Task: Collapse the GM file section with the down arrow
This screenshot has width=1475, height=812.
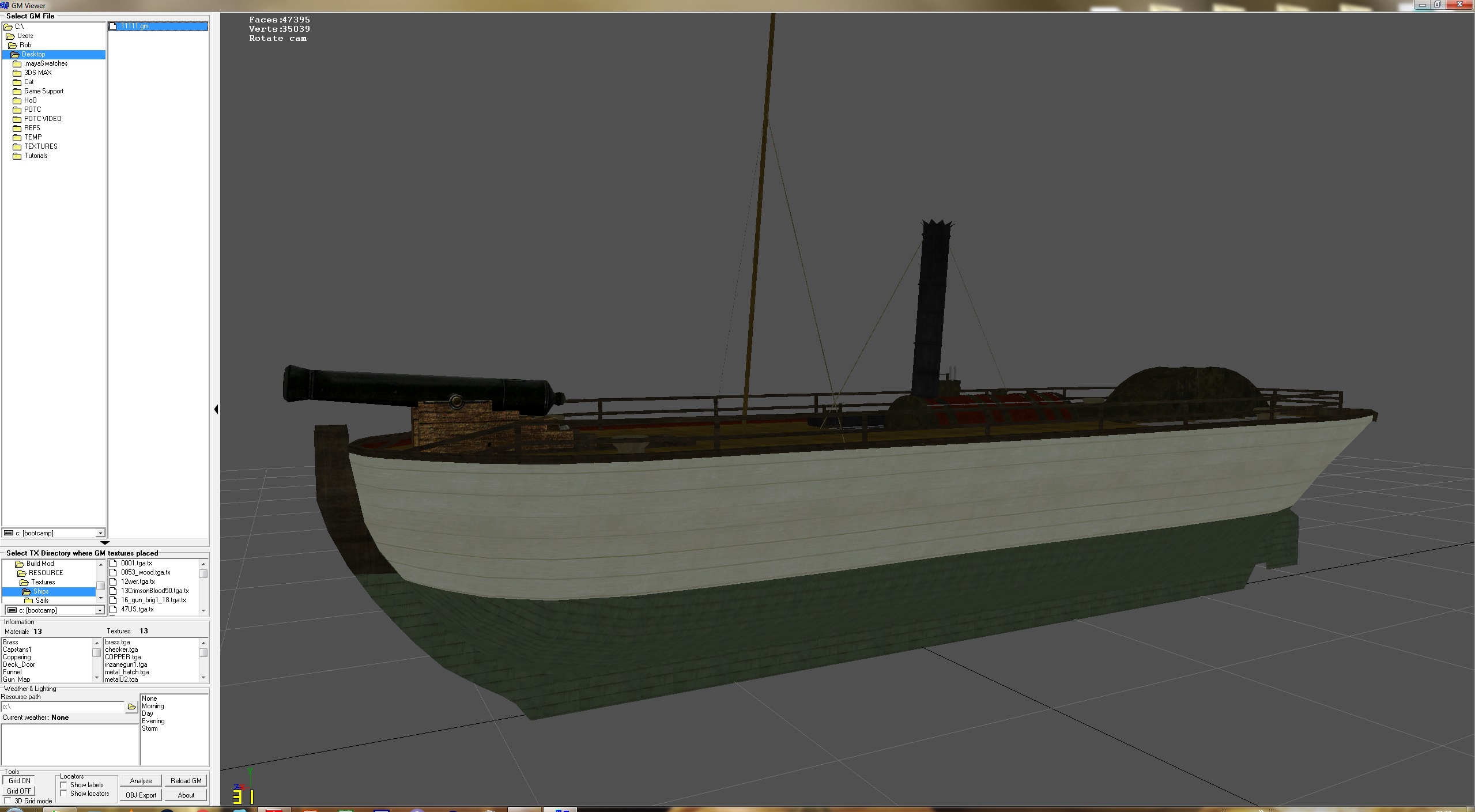Action: pyautogui.click(x=104, y=542)
